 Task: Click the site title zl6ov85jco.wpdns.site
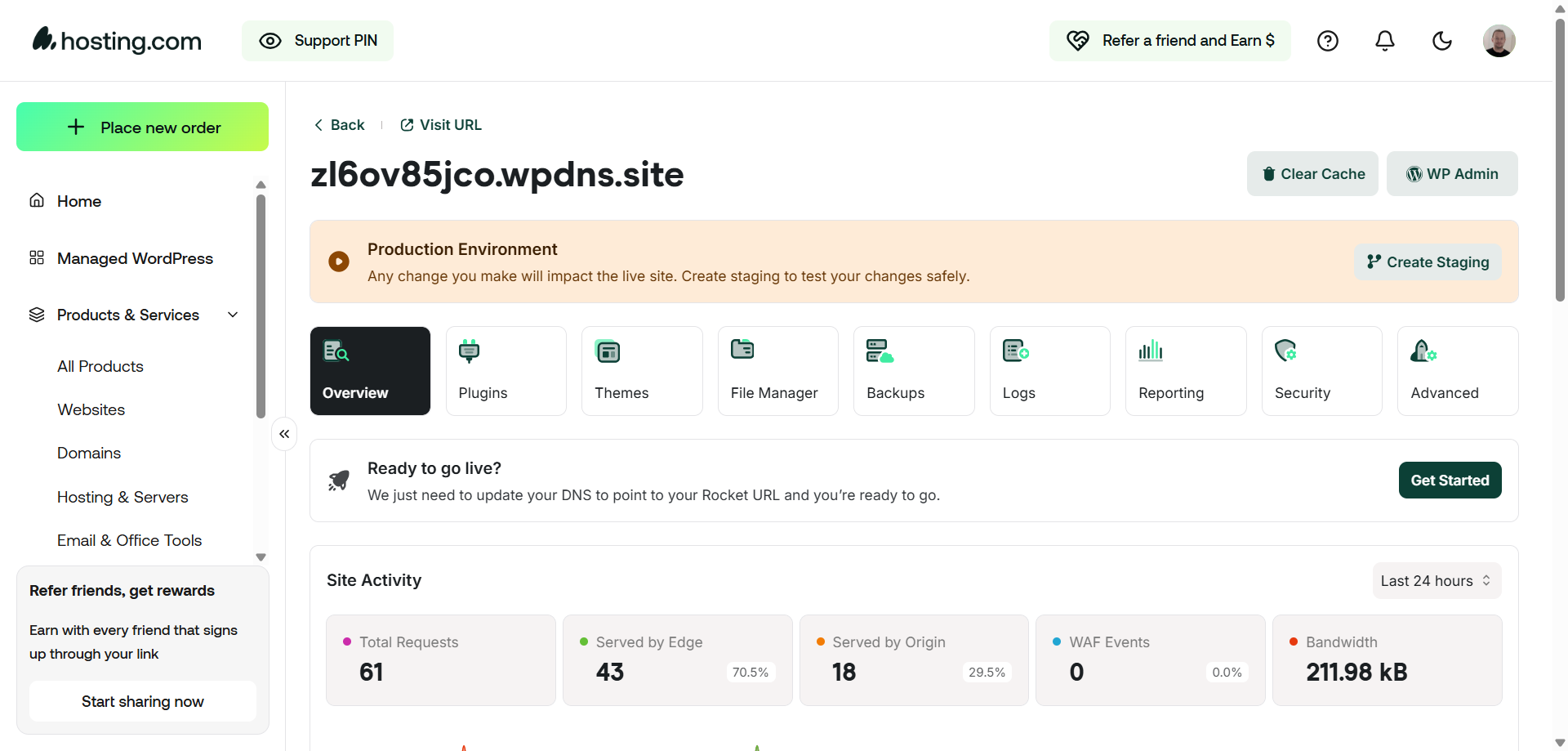coord(497,174)
